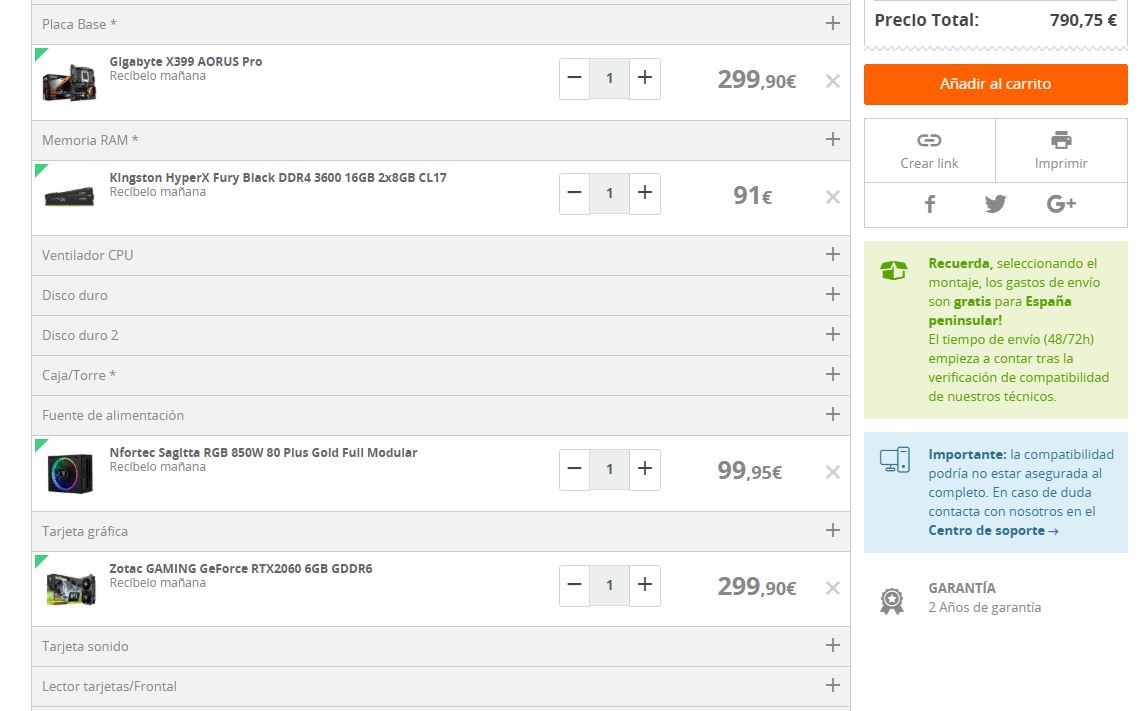Click the Memoria RAM * category label

click(x=90, y=140)
